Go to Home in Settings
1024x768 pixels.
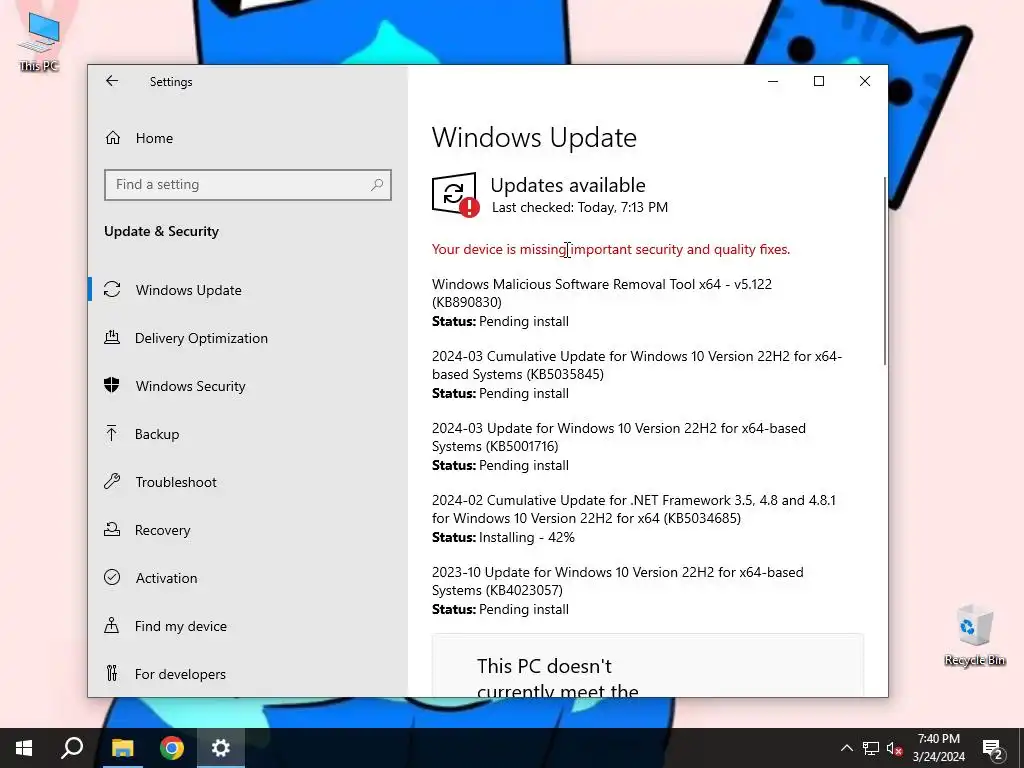click(x=154, y=138)
